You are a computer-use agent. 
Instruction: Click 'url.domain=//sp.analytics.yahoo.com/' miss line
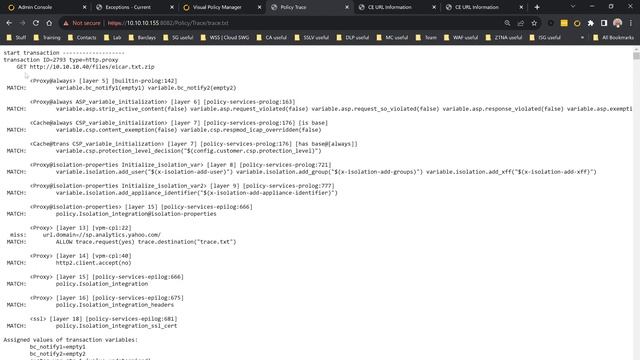[102, 235]
